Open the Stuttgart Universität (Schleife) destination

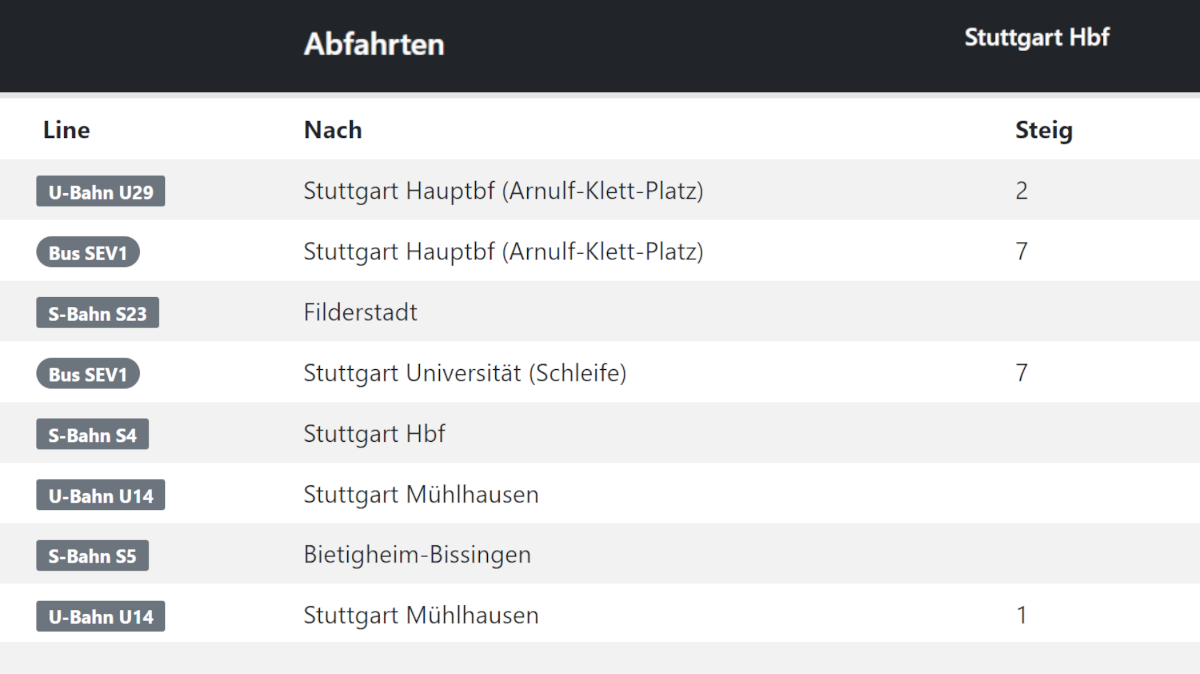pos(465,373)
